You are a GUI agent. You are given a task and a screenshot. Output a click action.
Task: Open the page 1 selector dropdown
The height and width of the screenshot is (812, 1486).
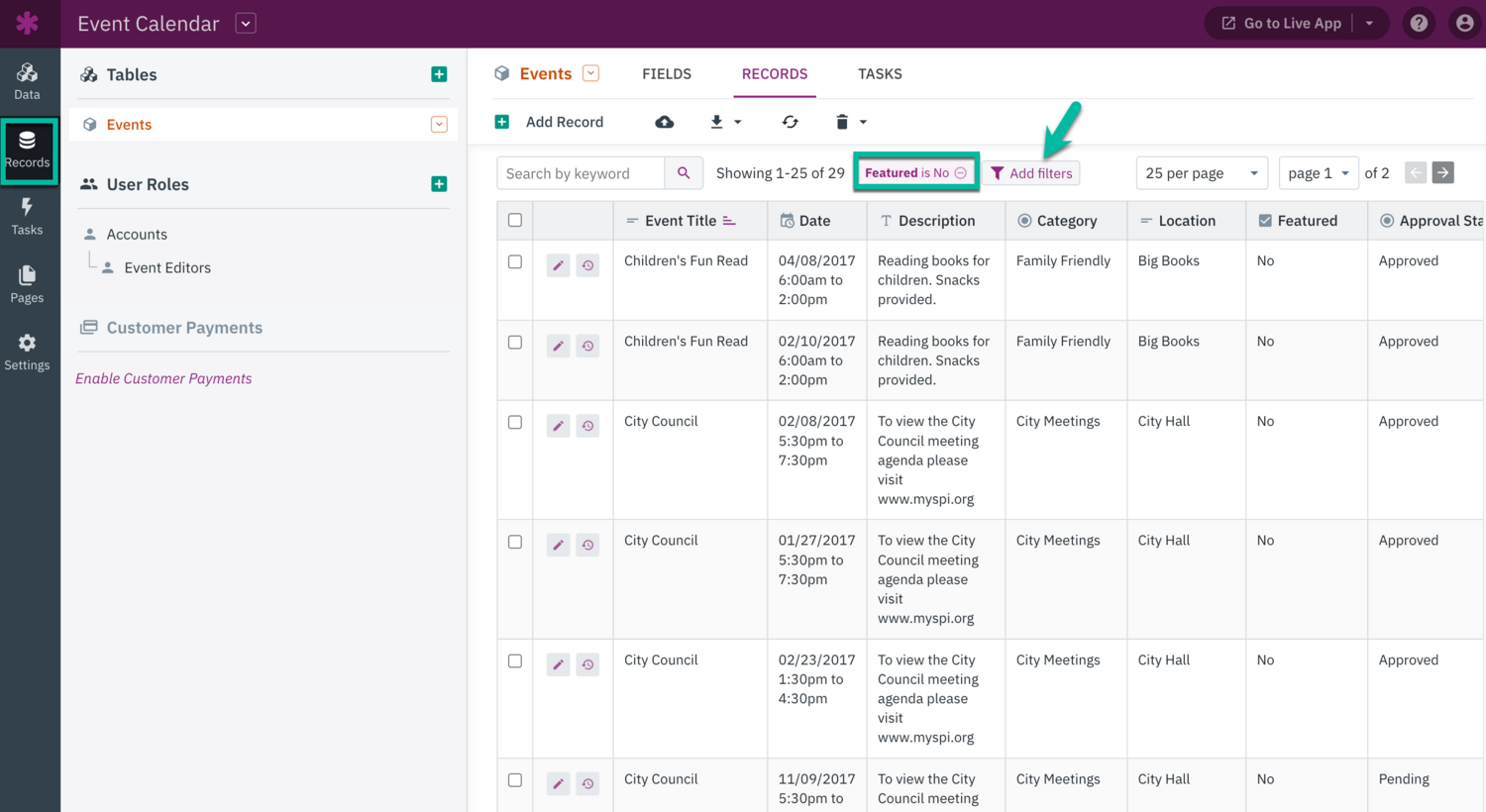[x=1318, y=173]
